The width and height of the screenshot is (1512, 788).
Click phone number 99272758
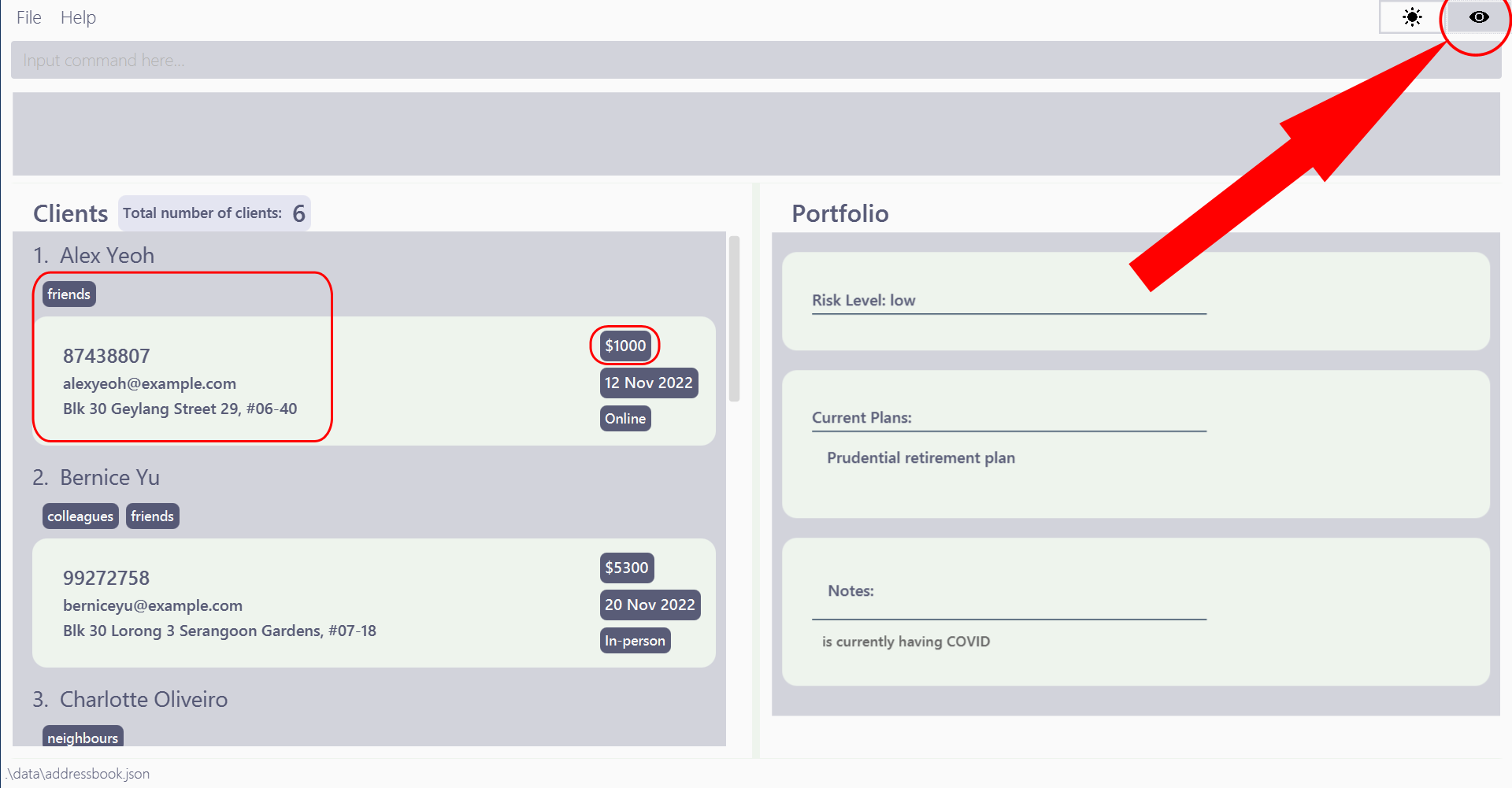click(106, 578)
